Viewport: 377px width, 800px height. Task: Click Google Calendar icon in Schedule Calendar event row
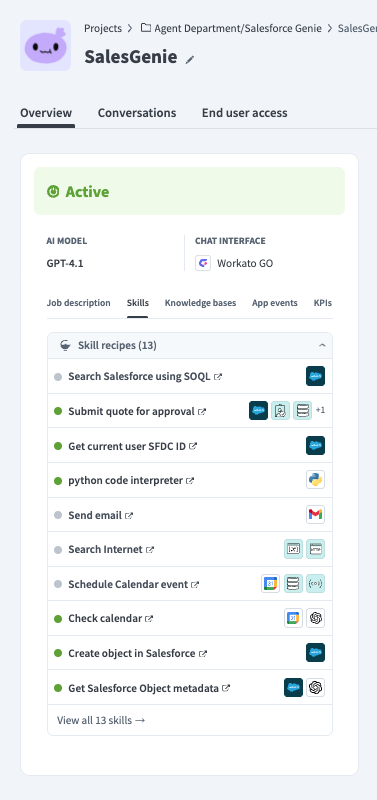(x=270, y=583)
